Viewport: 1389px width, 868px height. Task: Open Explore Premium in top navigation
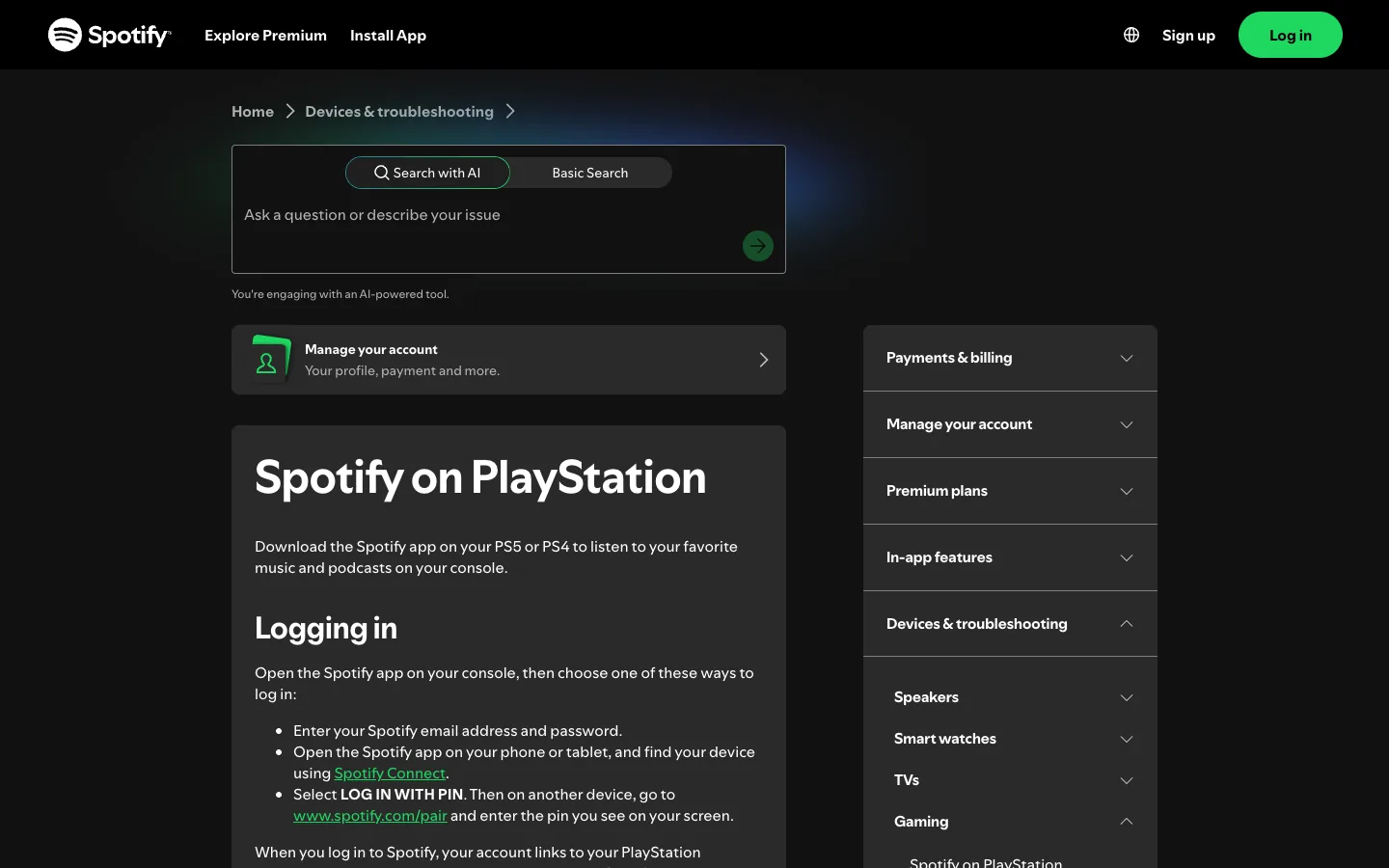pos(265,35)
